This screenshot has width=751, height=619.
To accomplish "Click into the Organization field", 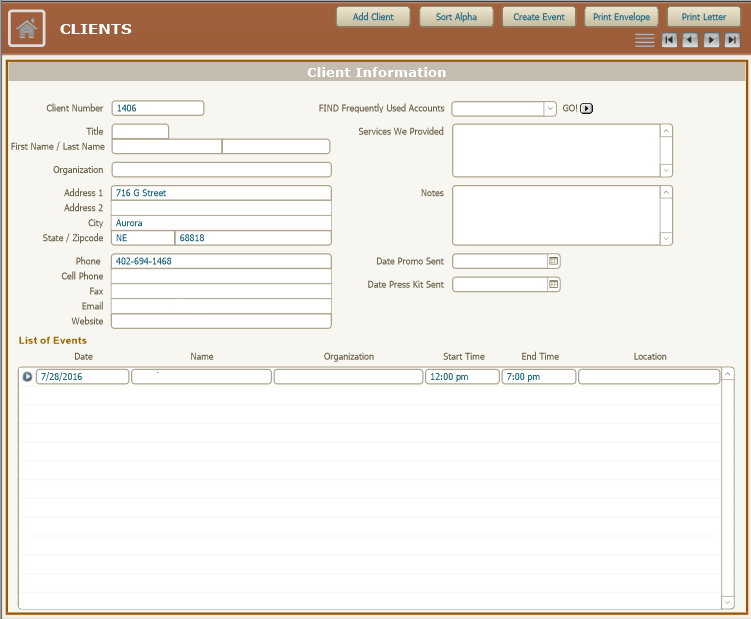I will click(221, 170).
